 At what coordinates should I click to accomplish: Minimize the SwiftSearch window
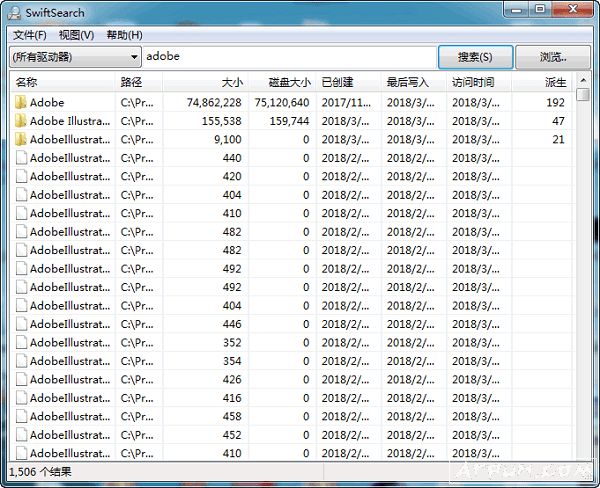pos(516,9)
